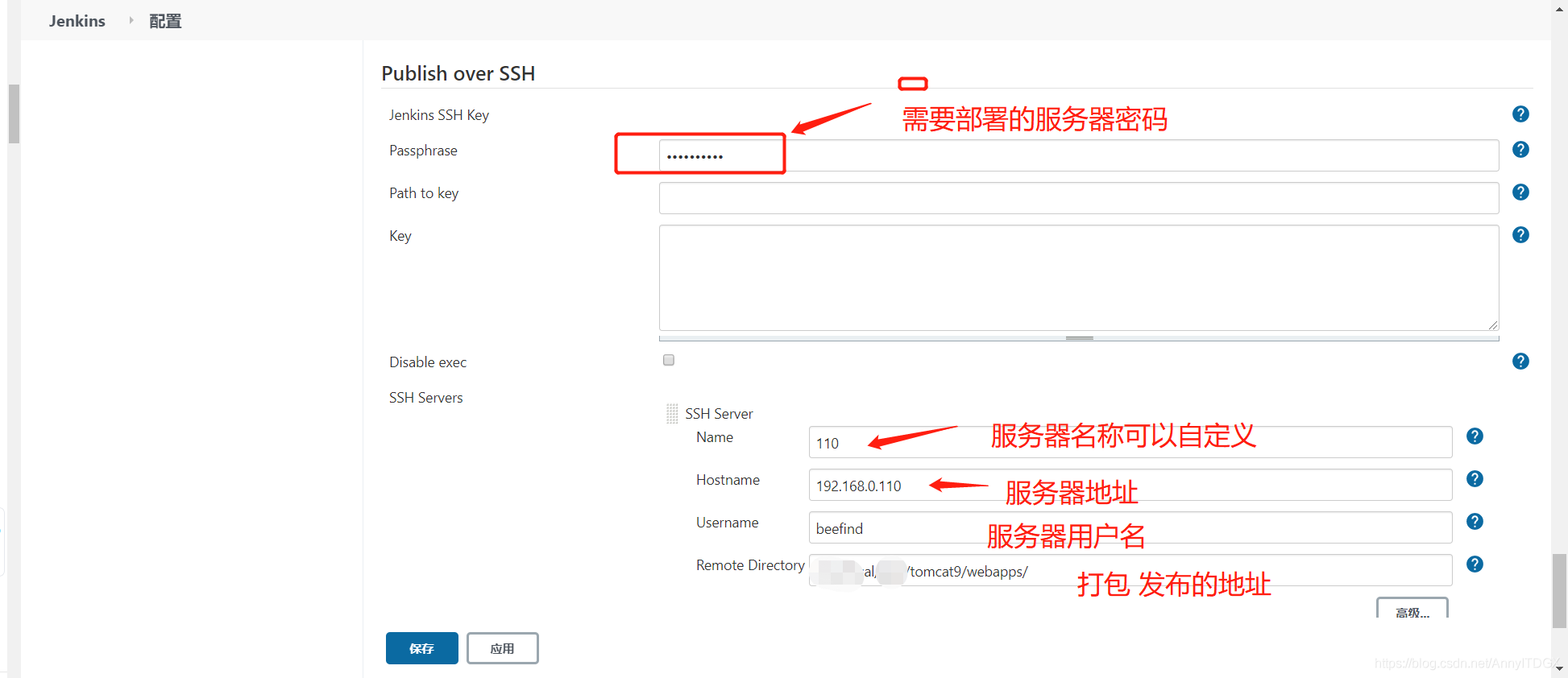Open the 配置 breadcrumb link
The width and height of the screenshot is (1568, 678).
coord(165,21)
